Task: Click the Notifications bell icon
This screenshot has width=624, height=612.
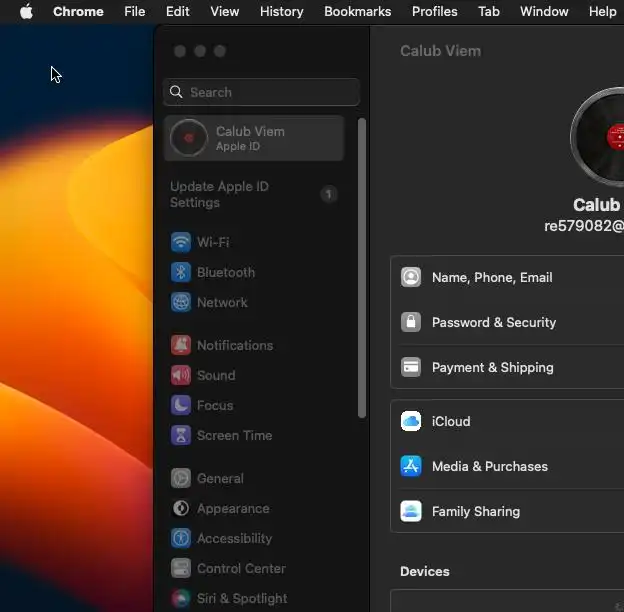Action: pos(181,345)
